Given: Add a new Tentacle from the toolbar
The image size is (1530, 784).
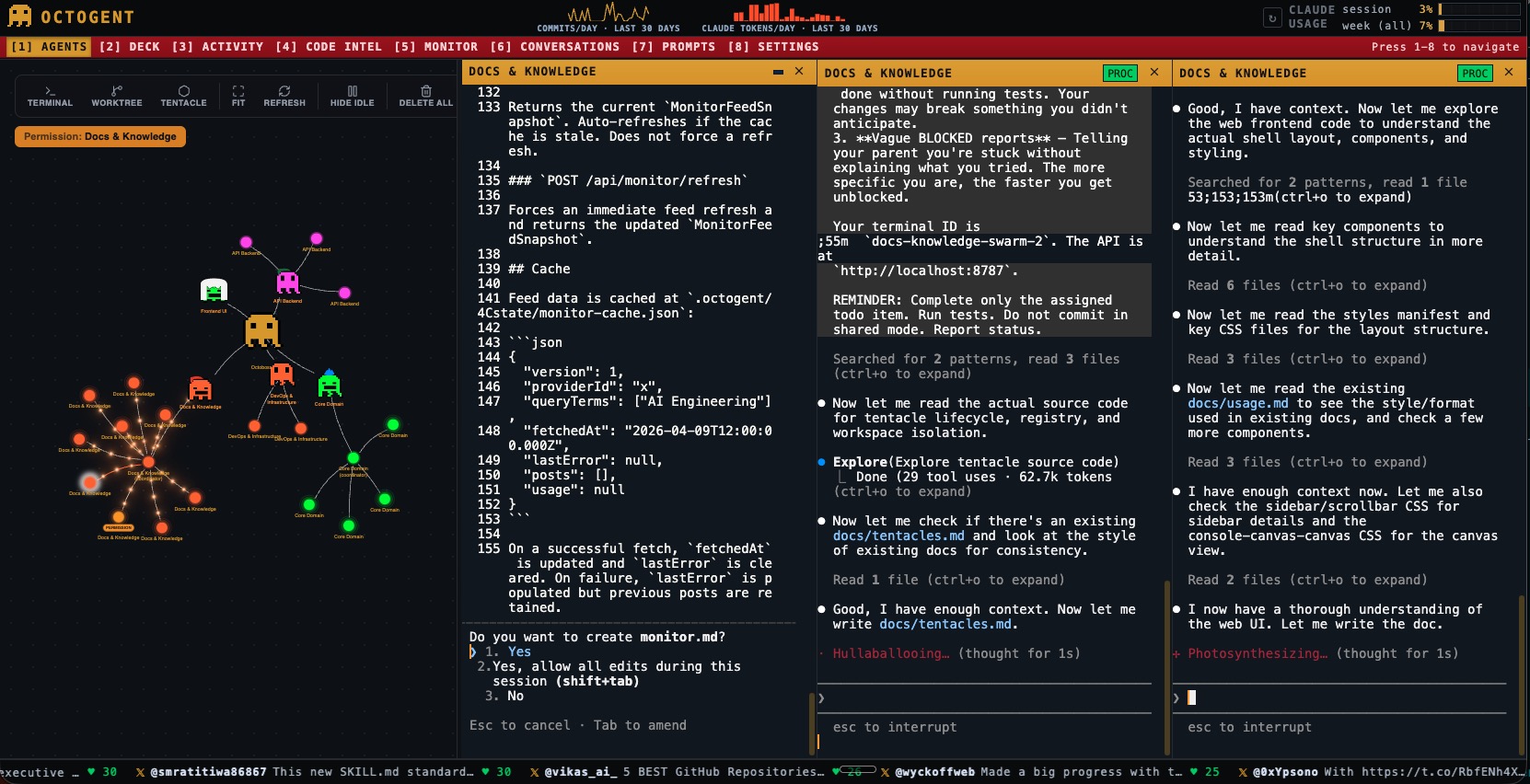Looking at the screenshot, I should tap(183, 97).
